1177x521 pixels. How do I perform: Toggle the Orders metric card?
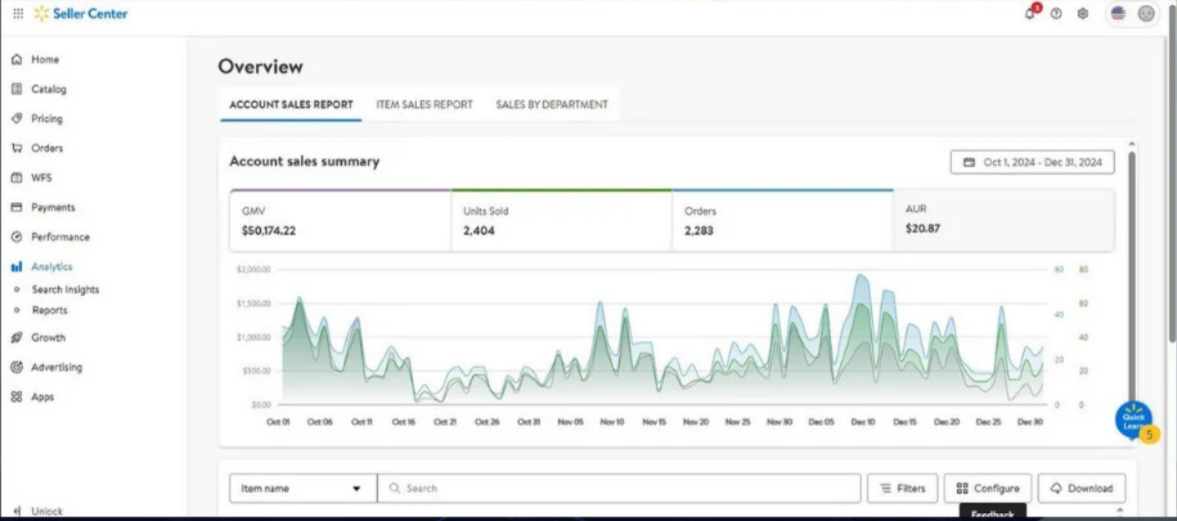[x=782, y=220]
